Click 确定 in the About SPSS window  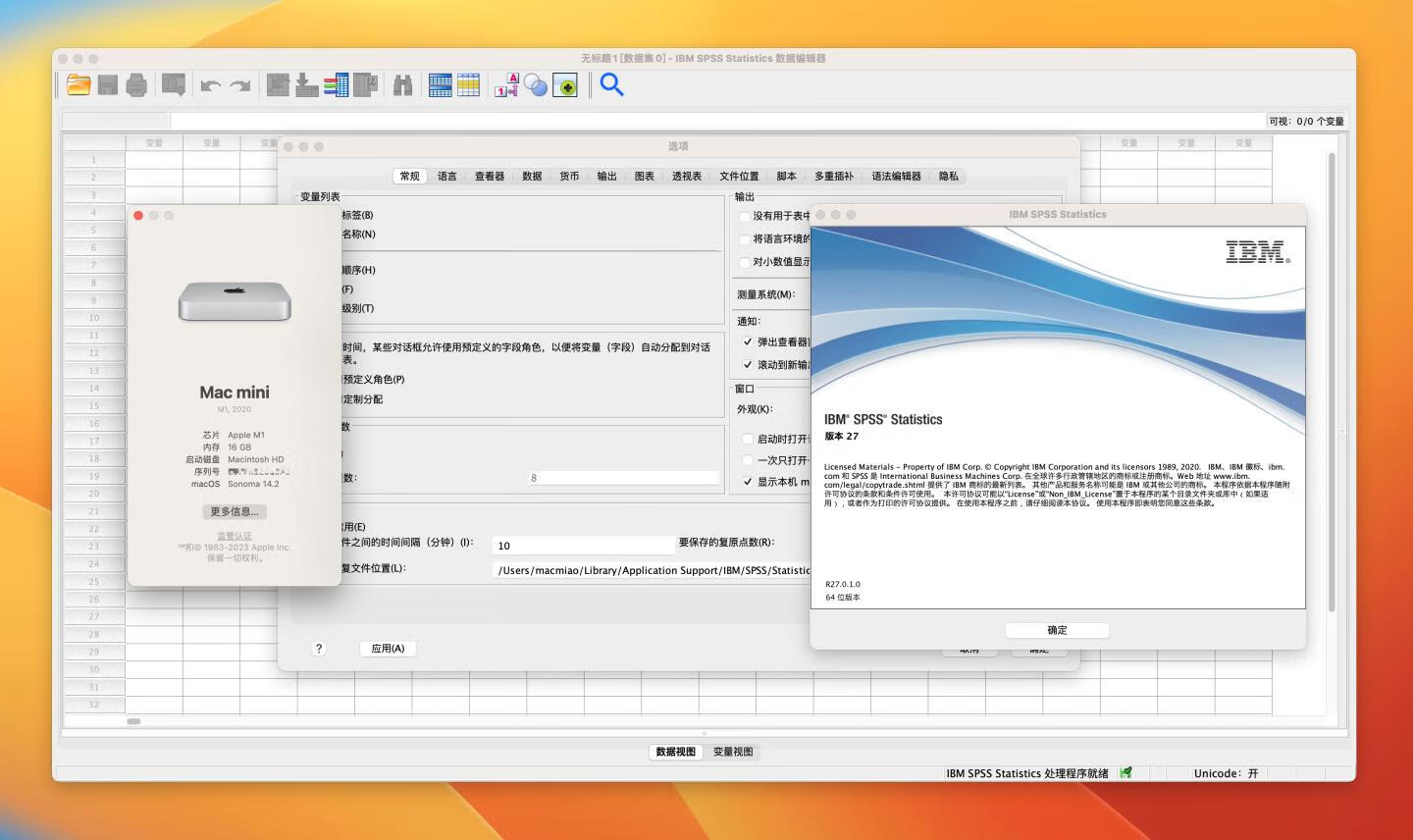pos(1057,630)
